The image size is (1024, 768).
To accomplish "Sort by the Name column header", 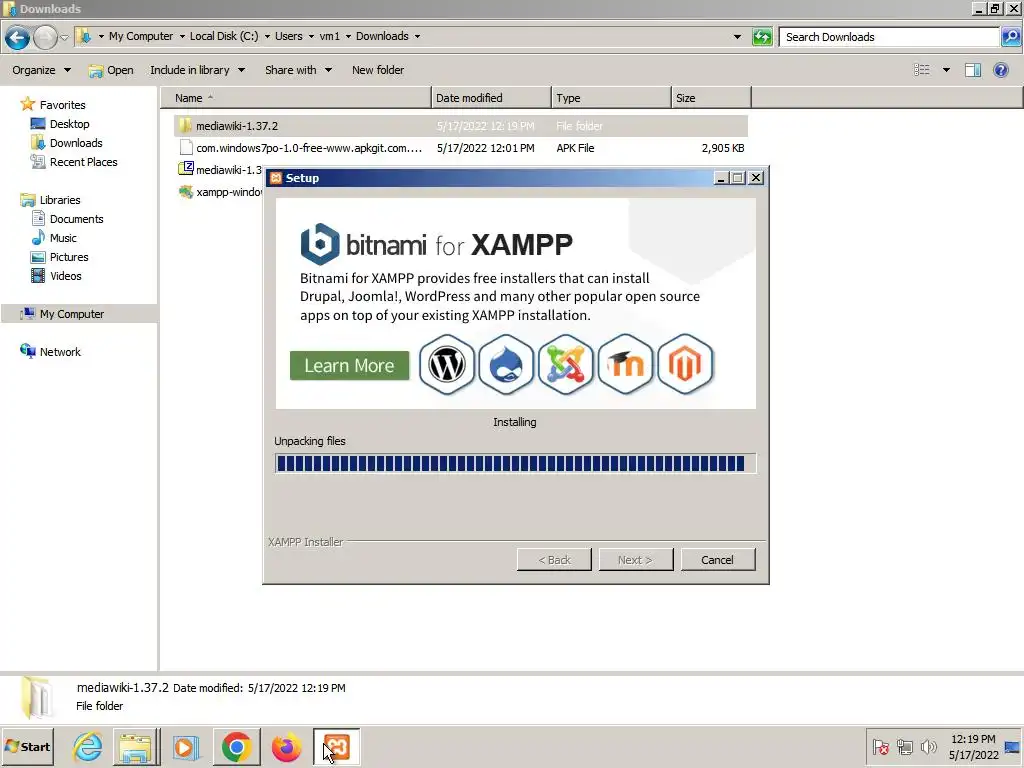I will coord(296,98).
